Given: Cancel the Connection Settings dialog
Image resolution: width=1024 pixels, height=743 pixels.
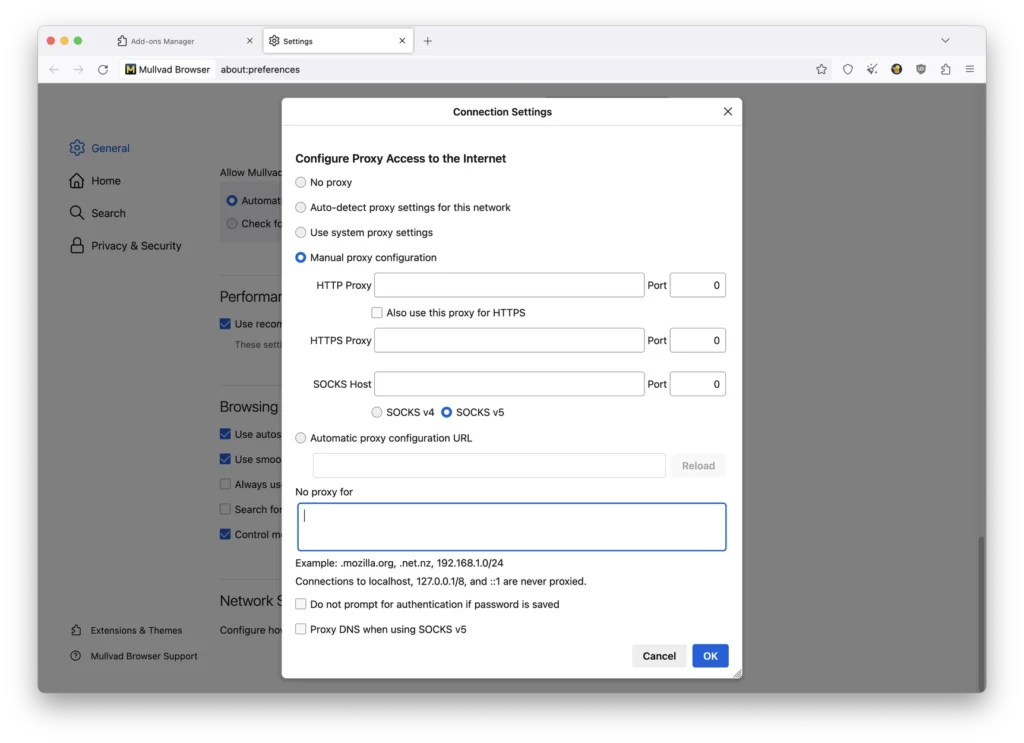Looking at the screenshot, I should tap(659, 656).
